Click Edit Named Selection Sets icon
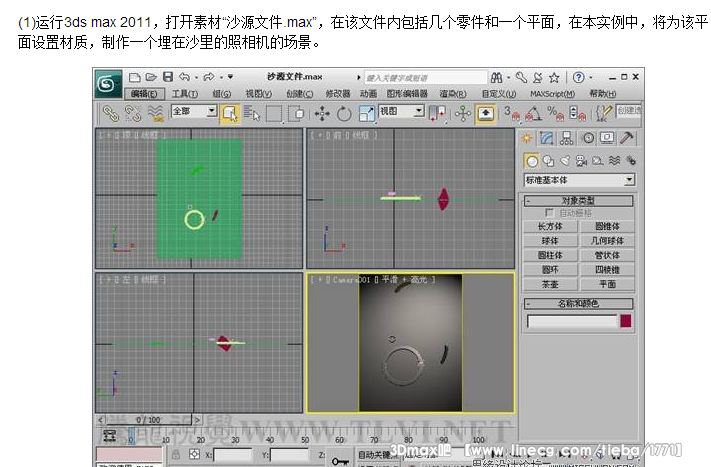711x467 pixels. click(x=604, y=113)
